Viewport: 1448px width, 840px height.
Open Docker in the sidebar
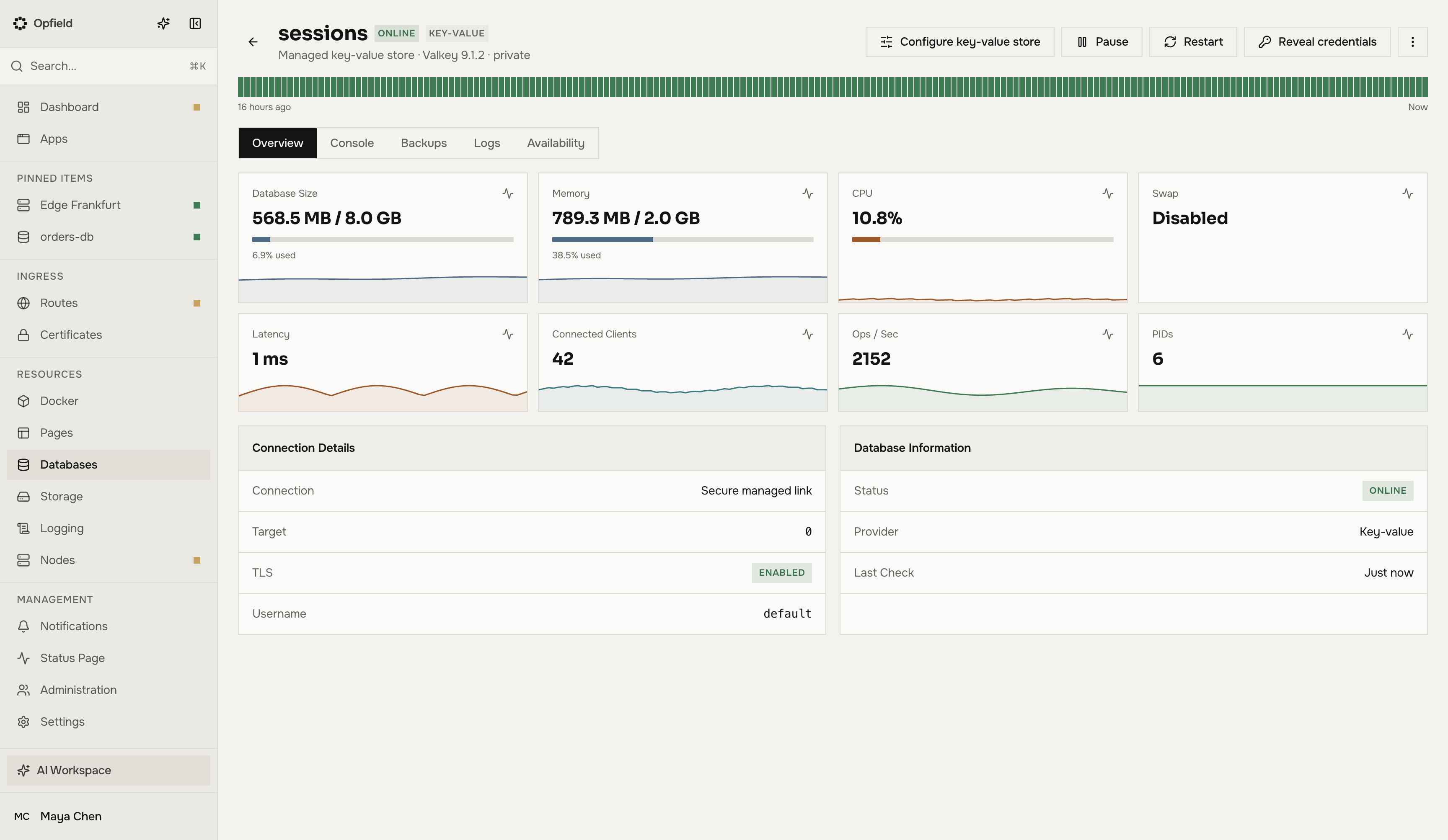(109, 401)
